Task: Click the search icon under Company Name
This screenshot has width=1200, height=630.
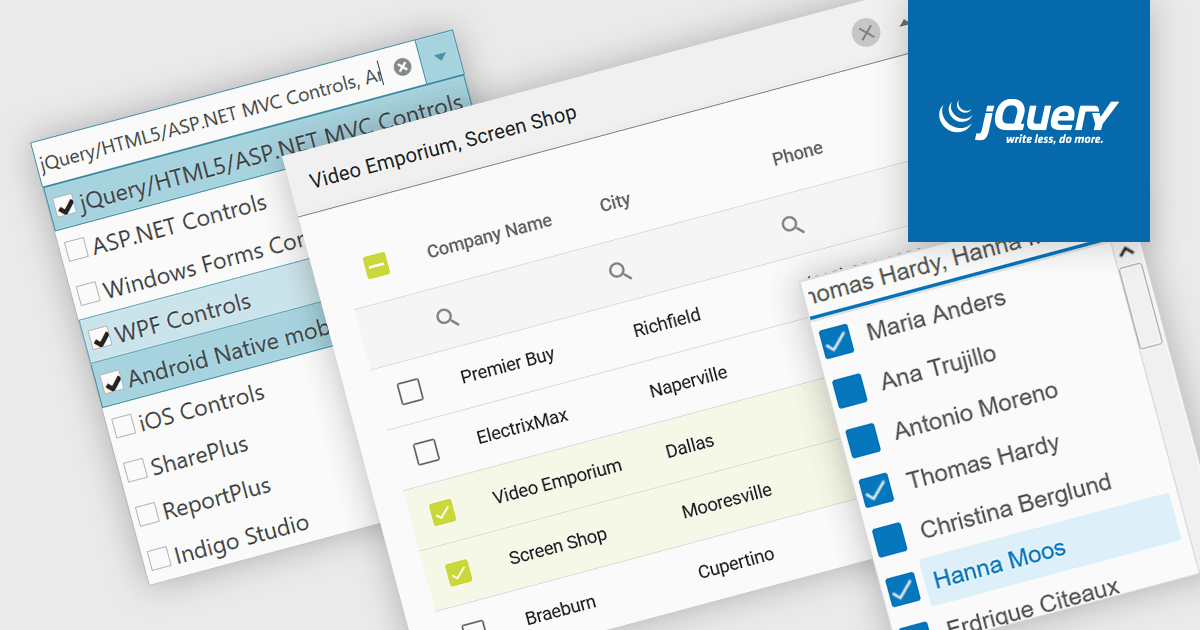Action: [x=448, y=318]
